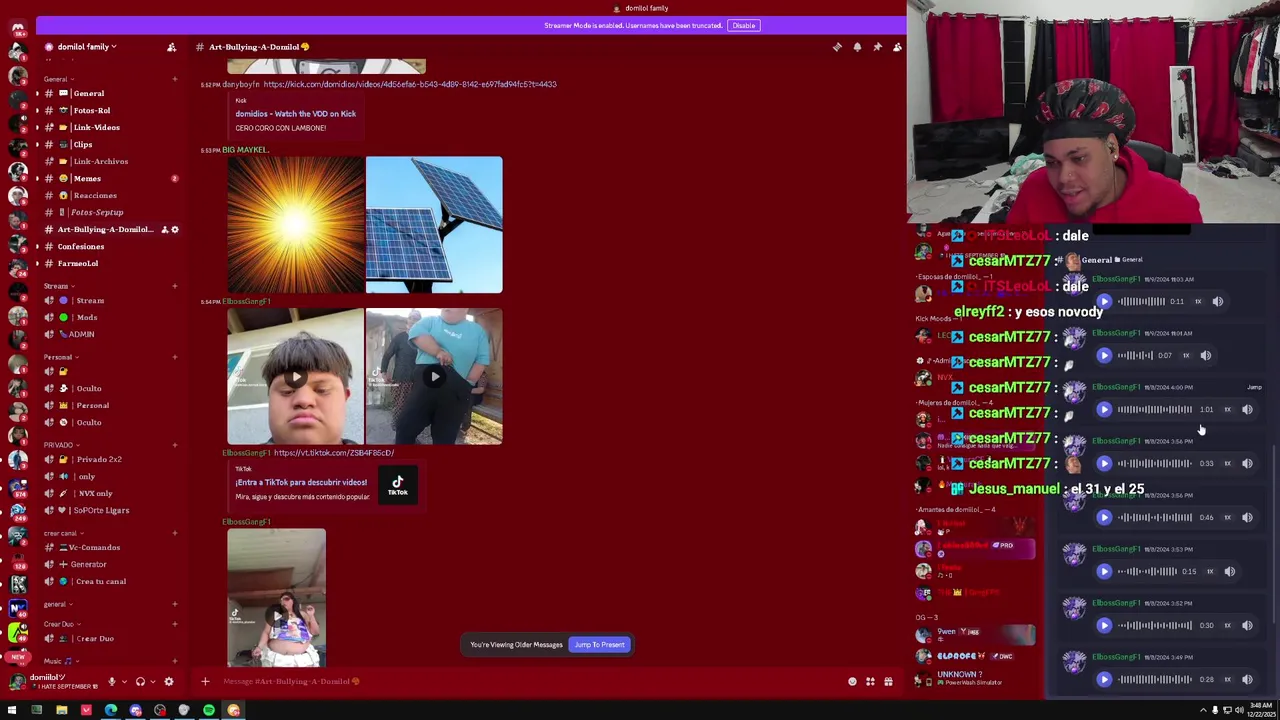
Task: Click message input field for Art-Bullying-A-Domilol
Action: coord(530,682)
